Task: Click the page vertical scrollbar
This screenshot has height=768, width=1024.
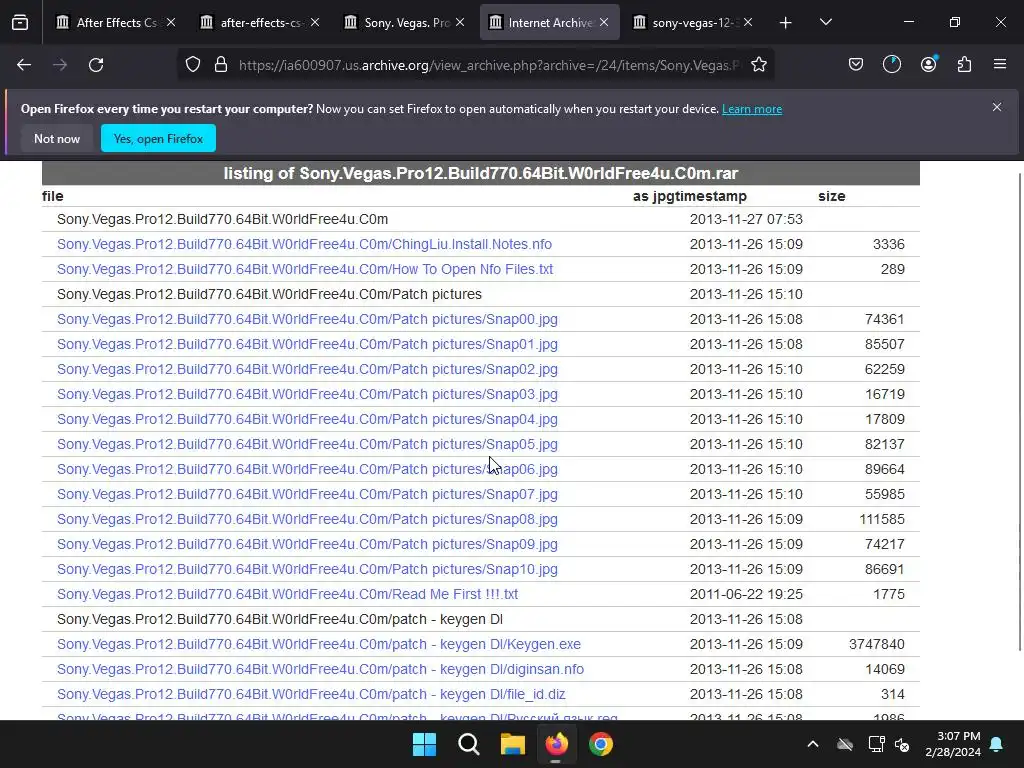Action: pyautogui.click(x=1020, y=411)
